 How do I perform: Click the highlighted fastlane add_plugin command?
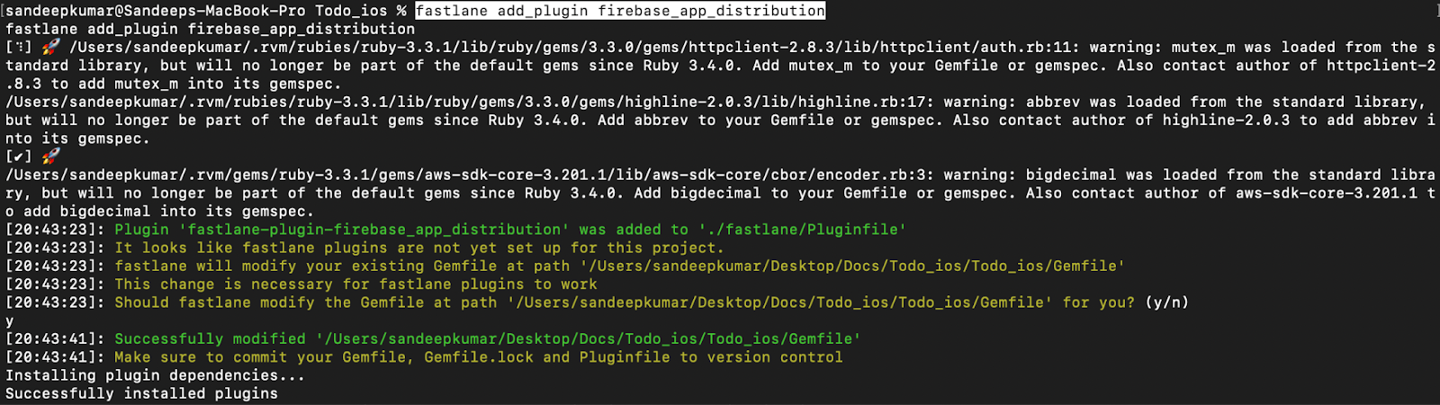pyautogui.click(x=620, y=11)
